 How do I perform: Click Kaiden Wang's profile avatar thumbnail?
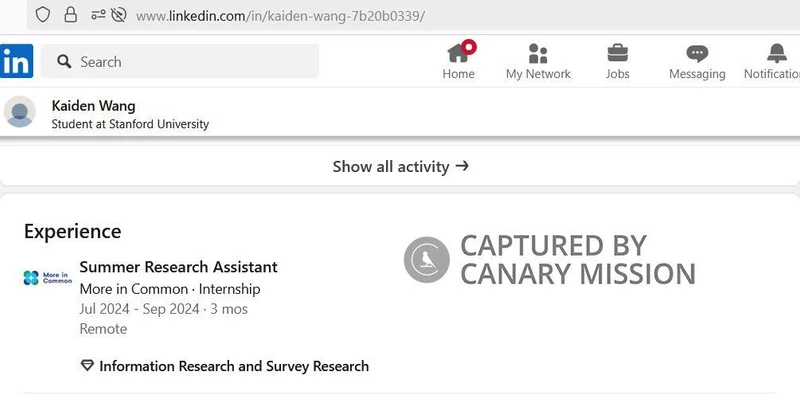19,112
